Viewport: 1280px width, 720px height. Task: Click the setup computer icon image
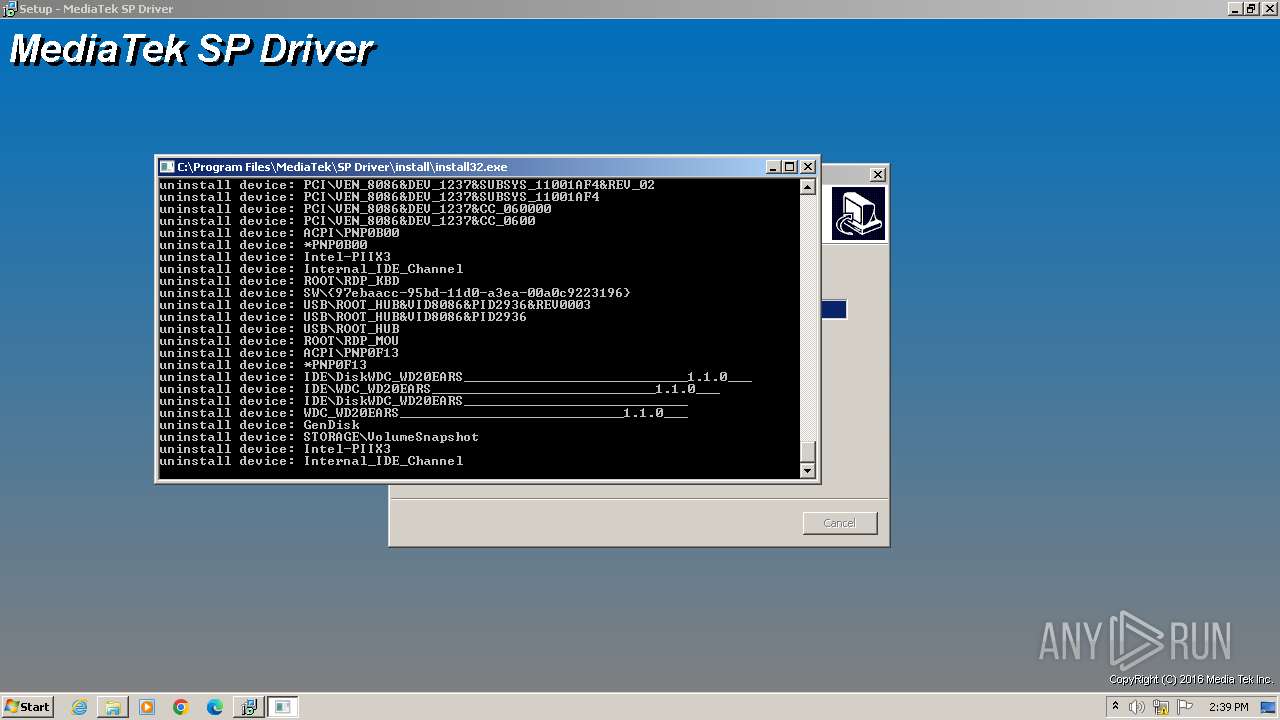tap(858, 214)
